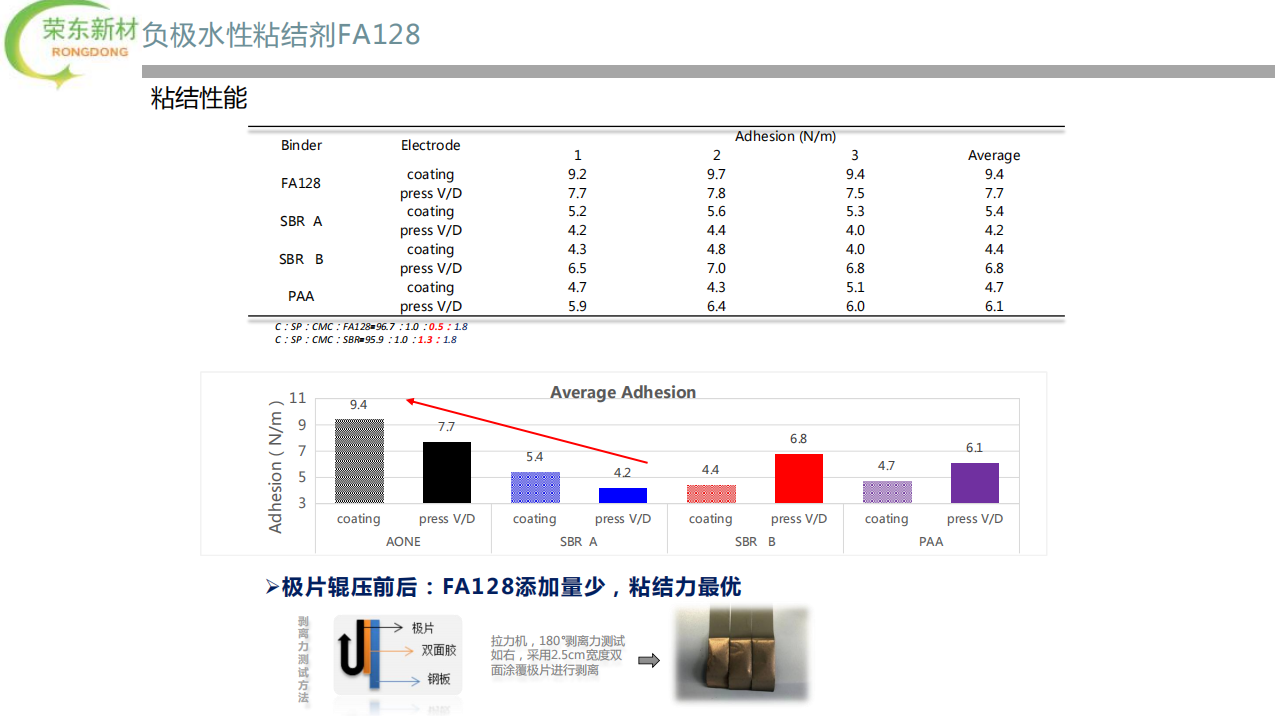Click the 钢板 label in the peel diagram

439,679
